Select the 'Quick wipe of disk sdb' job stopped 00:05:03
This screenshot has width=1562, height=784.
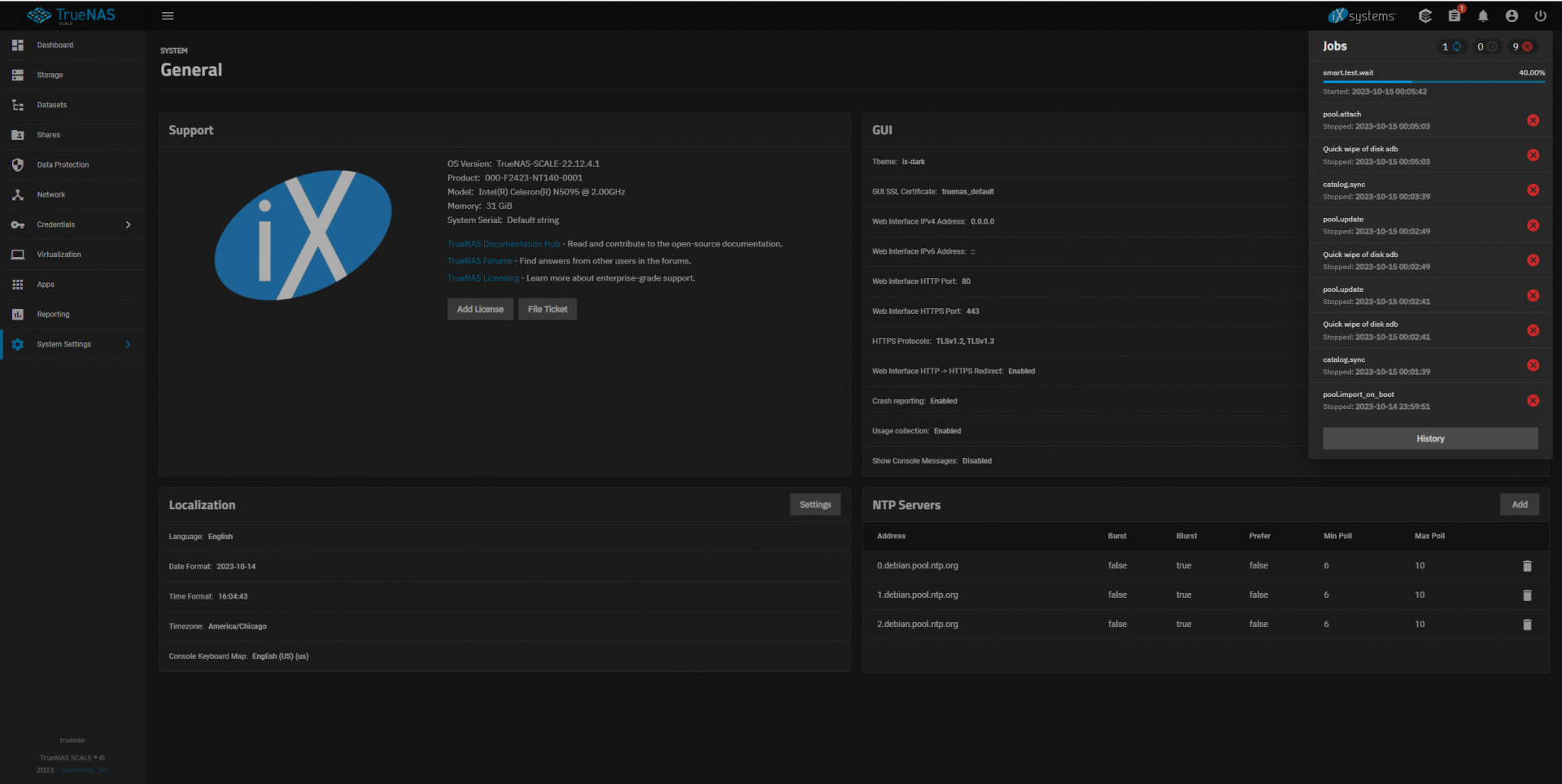point(1429,155)
